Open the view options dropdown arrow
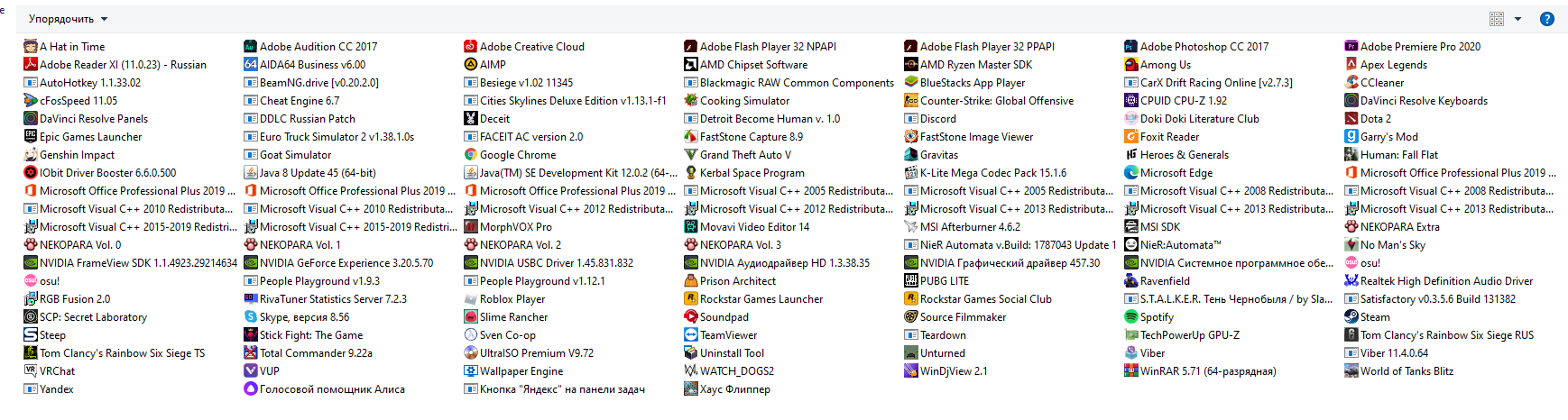The height and width of the screenshot is (420, 1568). tap(1517, 19)
